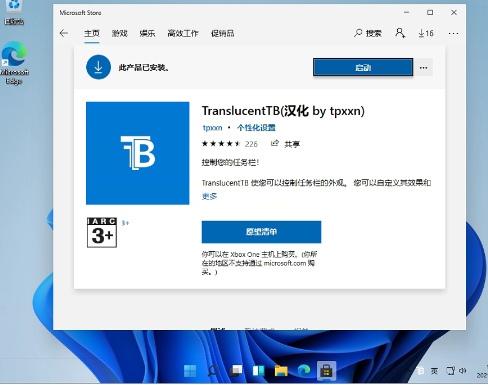Minimize the Microsoft Store window

pos(406,13)
